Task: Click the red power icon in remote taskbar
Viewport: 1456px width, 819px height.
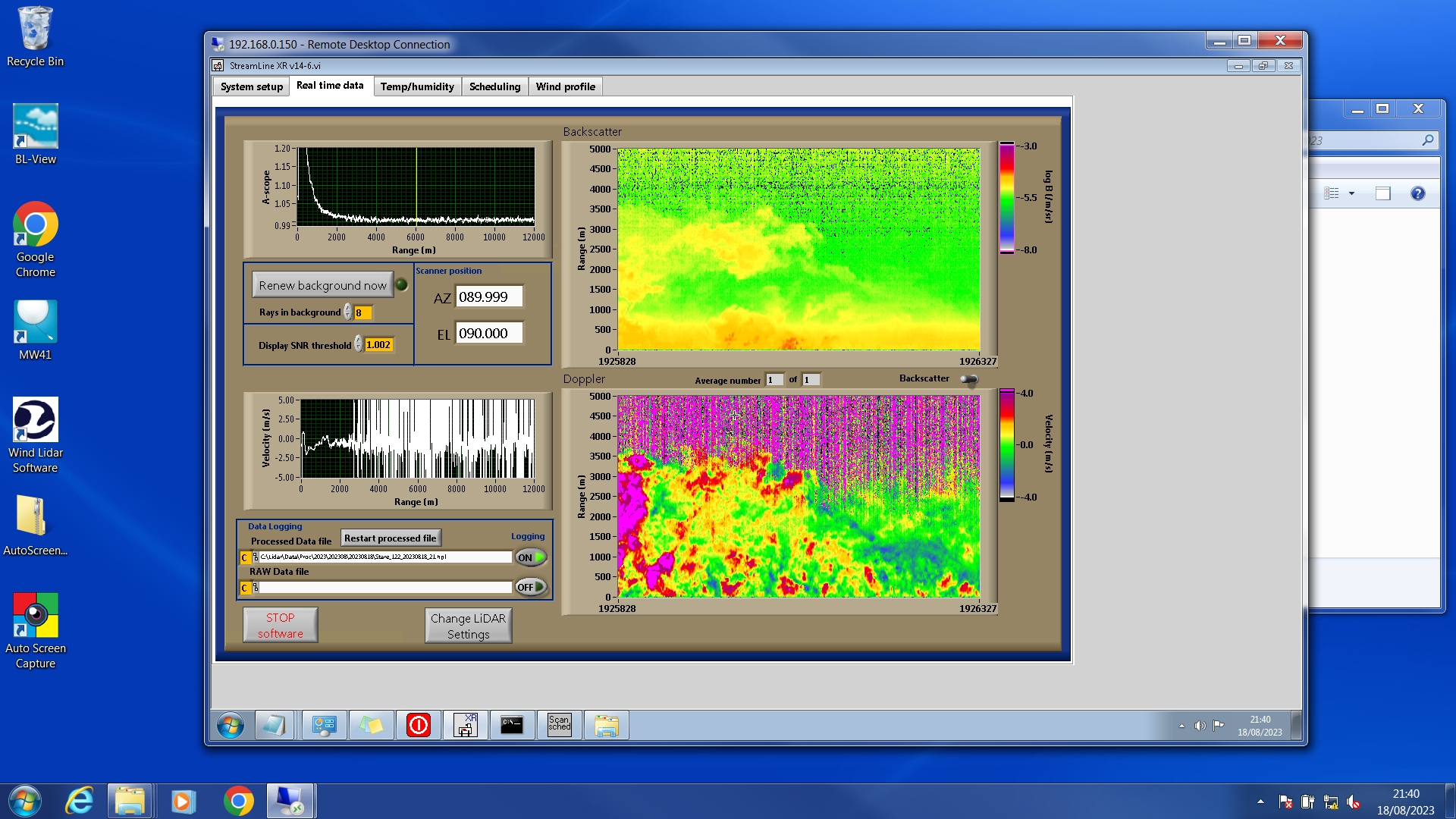Action: point(418,725)
